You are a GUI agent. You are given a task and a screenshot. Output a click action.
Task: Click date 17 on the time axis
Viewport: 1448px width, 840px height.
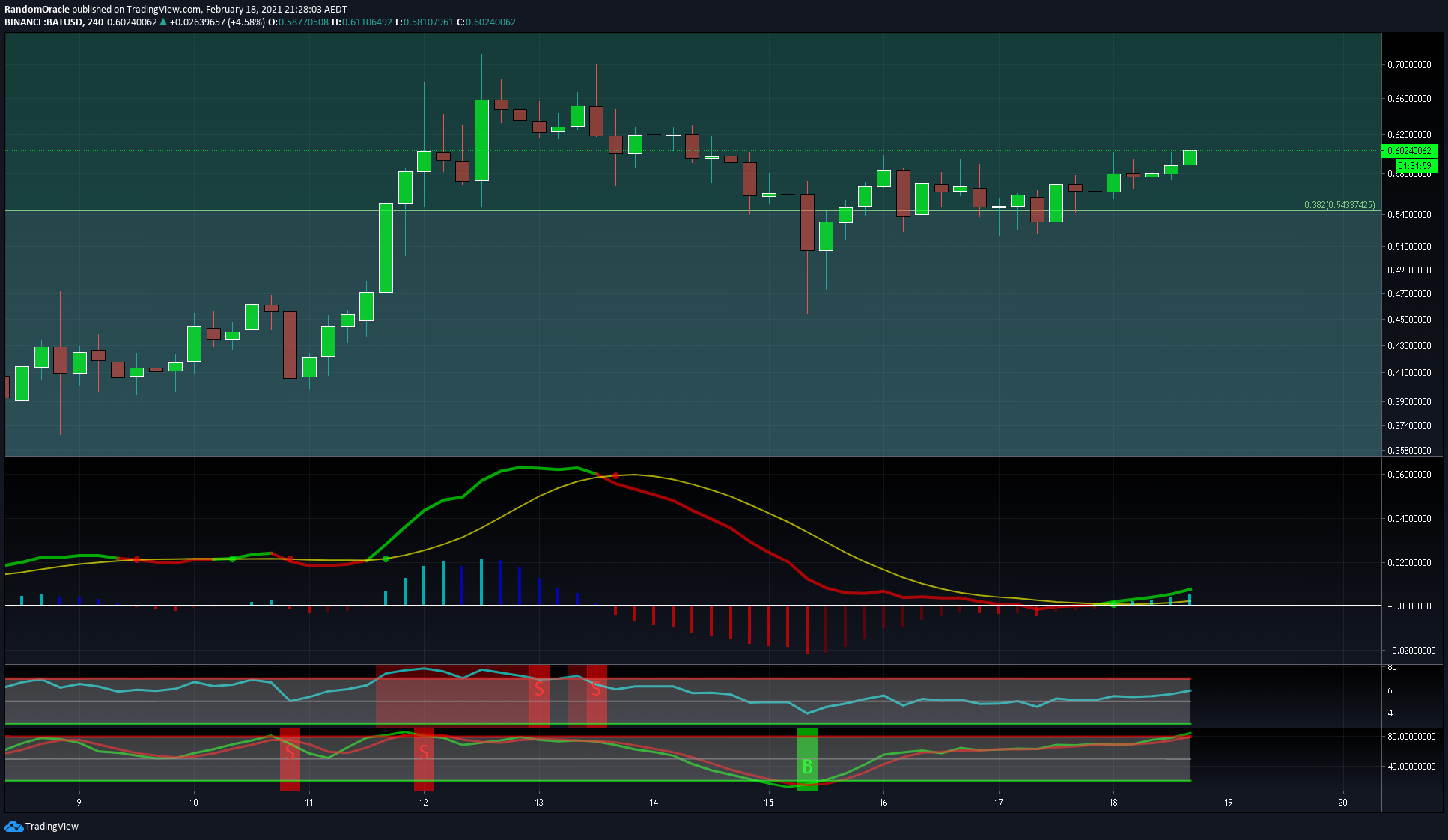(x=999, y=803)
